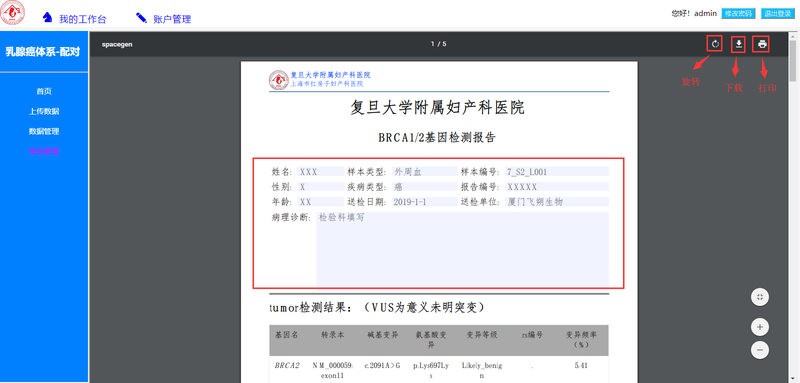Open 数据管理 in the sidebar

tap(44, 131)
